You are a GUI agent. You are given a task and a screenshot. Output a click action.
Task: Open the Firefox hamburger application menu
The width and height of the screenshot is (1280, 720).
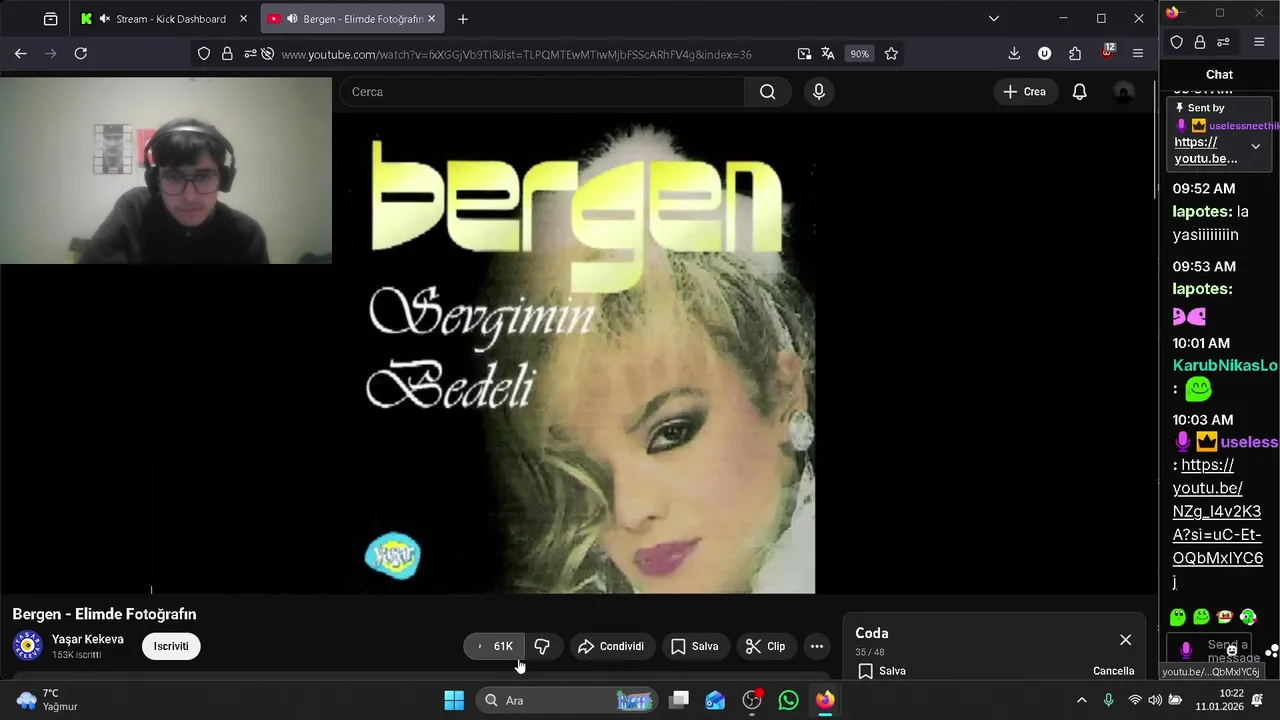click(x=1138, y=54)
